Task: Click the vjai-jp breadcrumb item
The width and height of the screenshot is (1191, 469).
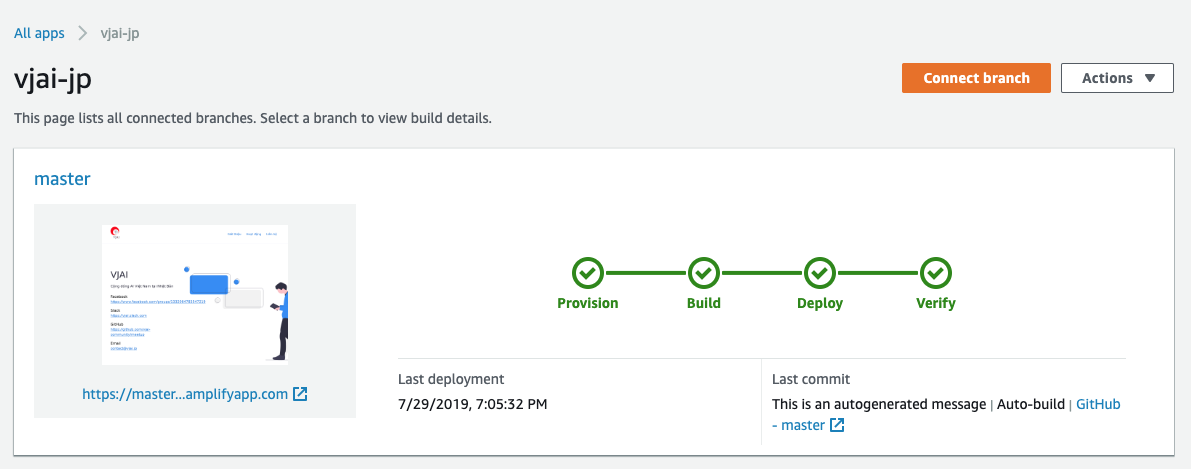Action: [120, 33]
